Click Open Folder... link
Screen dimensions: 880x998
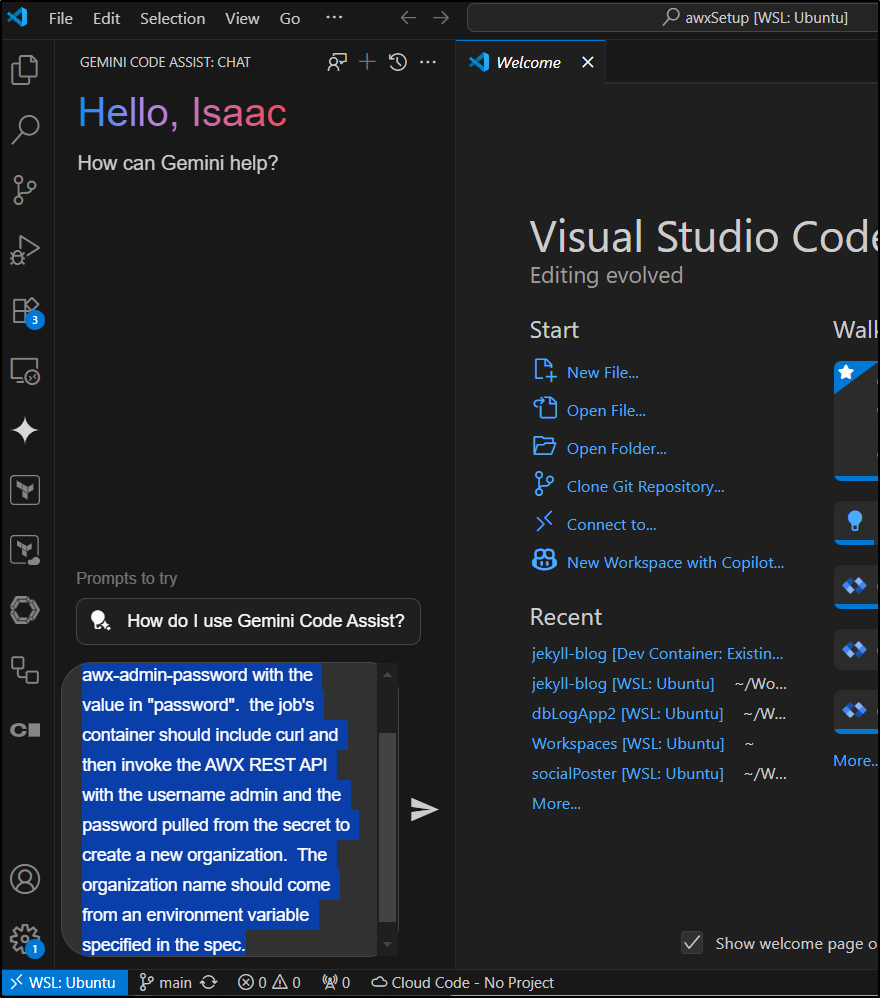[x=617, y=448]
